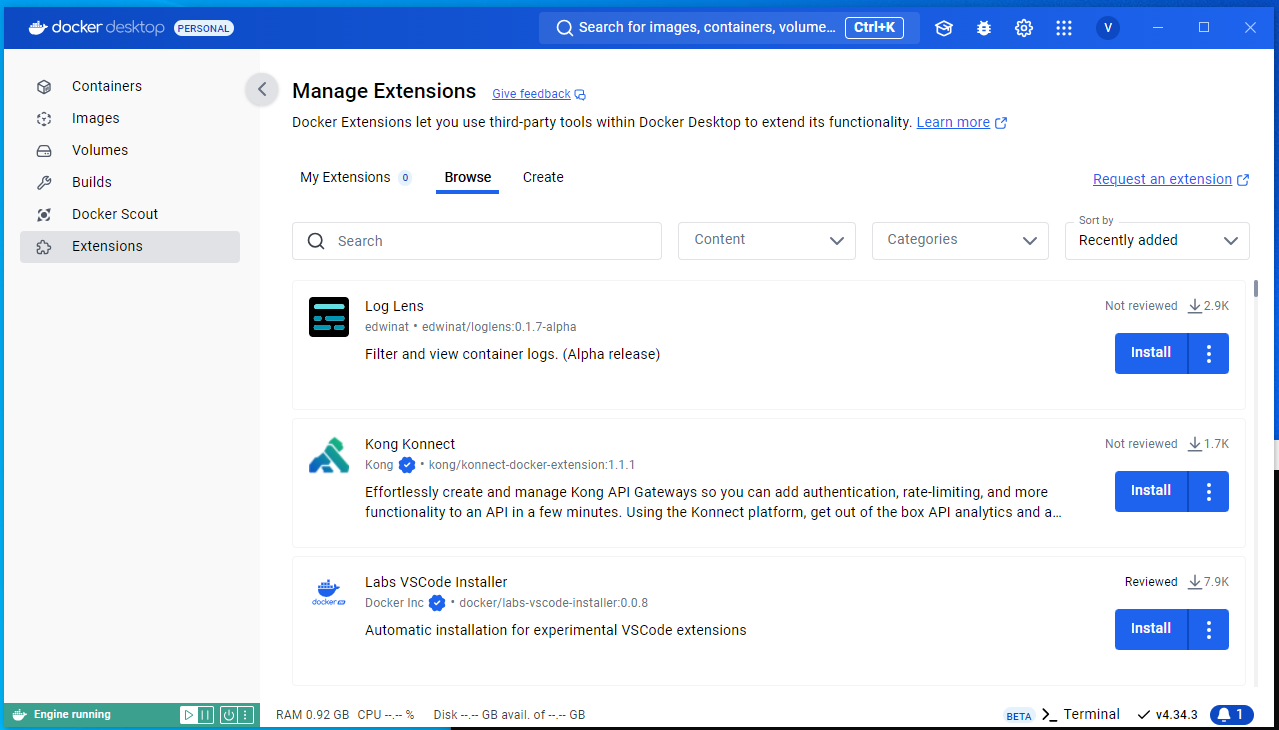Click the RAM 0.92 GB status text
1279x730 pixels.
(x=312, y=715)
